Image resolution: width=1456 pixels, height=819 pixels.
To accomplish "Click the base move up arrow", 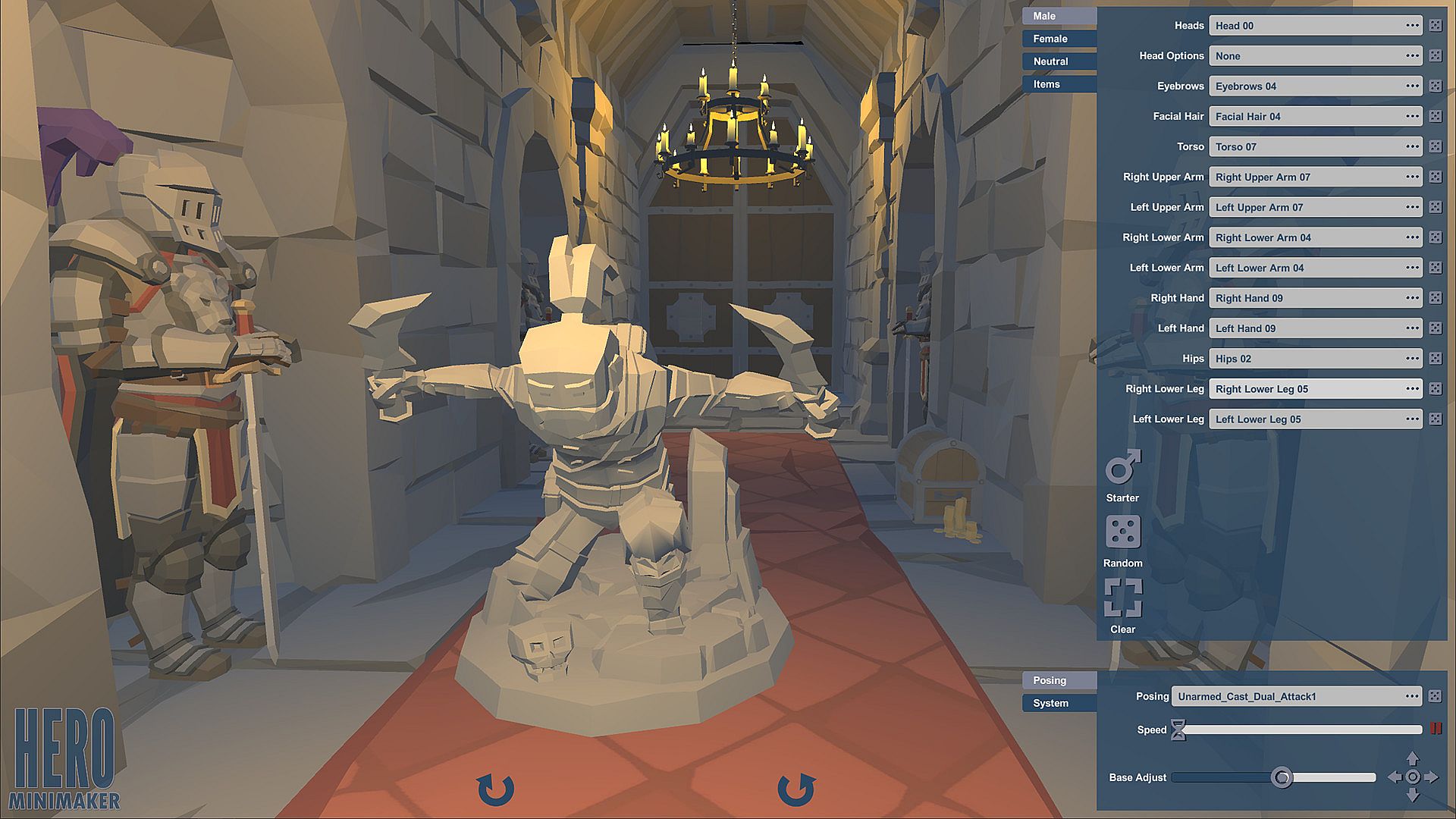I will tap(1412, 758).
